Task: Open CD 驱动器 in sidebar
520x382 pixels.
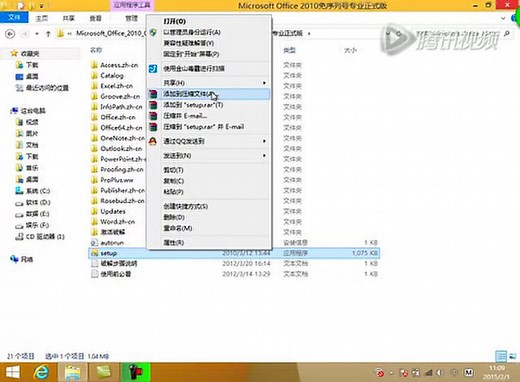Action: click(45, 237)
